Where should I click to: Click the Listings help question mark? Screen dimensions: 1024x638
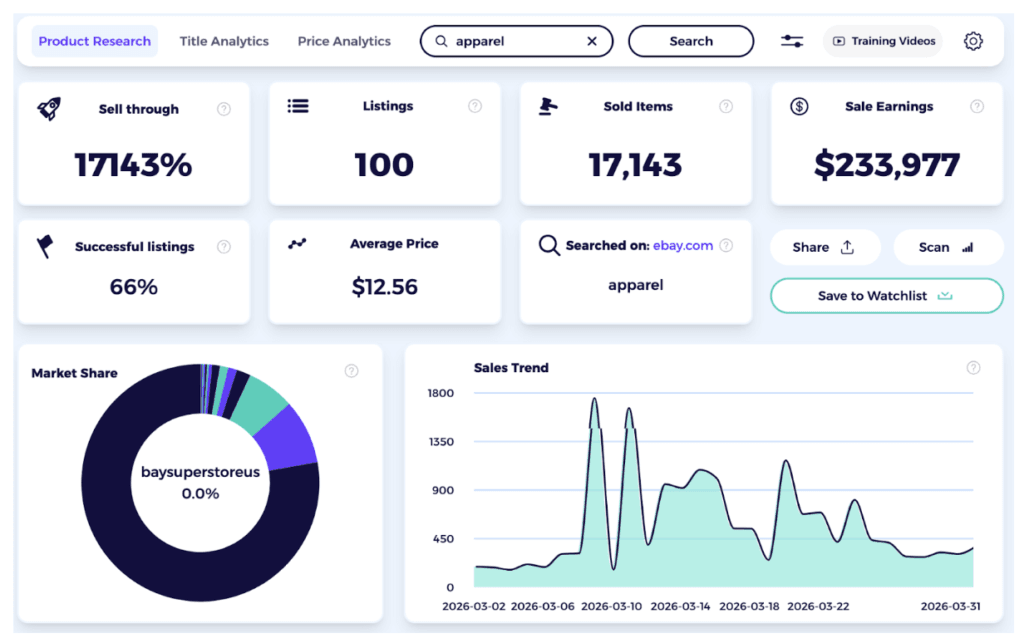(475, 106)
